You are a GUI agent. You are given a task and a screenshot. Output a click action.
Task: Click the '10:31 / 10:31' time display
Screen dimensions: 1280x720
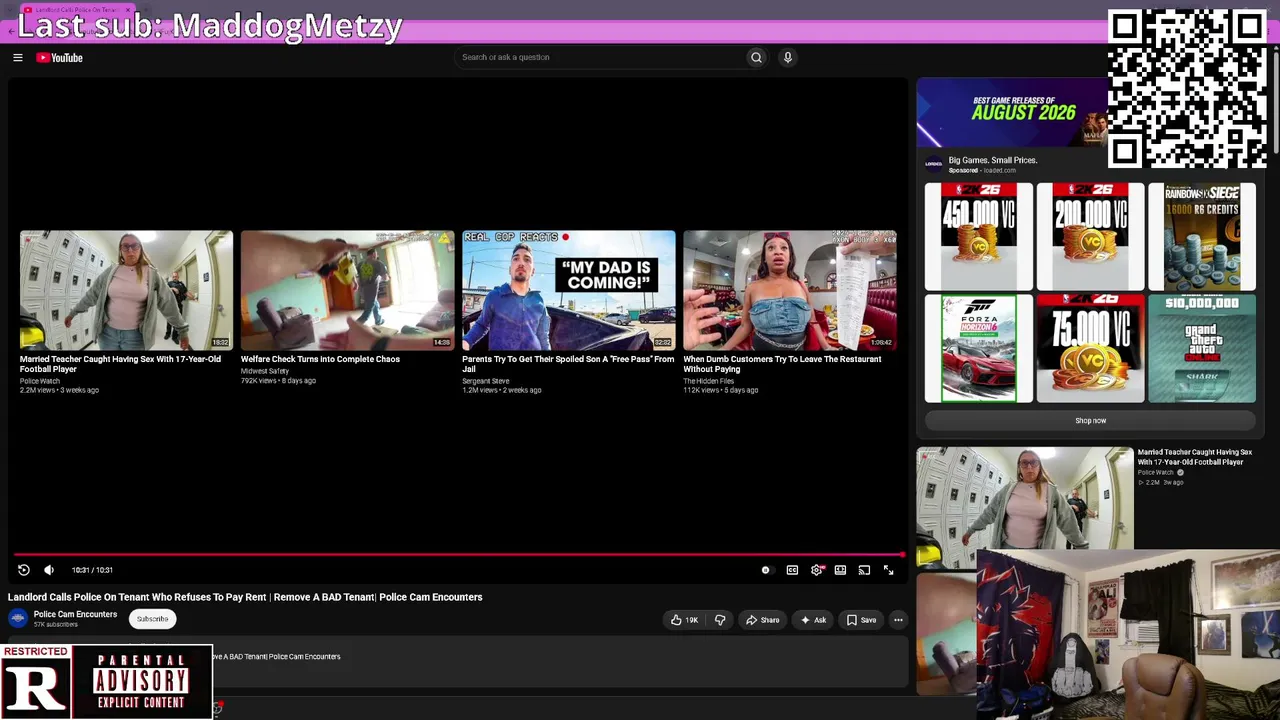click(92, 570)
